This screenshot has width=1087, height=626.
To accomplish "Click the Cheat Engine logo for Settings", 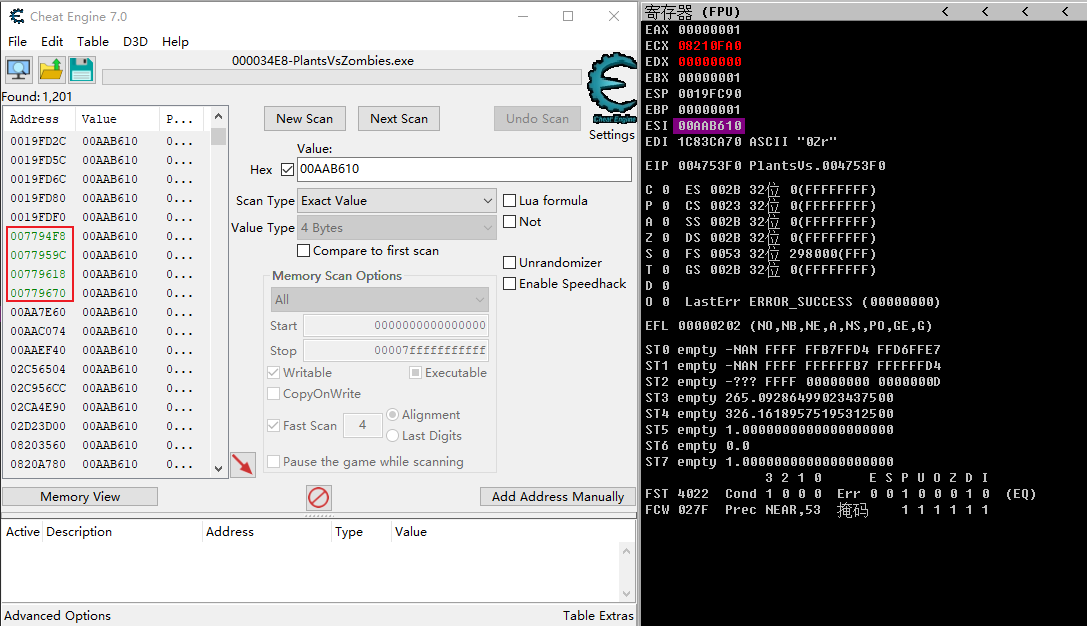I will (x=611, y=89).
